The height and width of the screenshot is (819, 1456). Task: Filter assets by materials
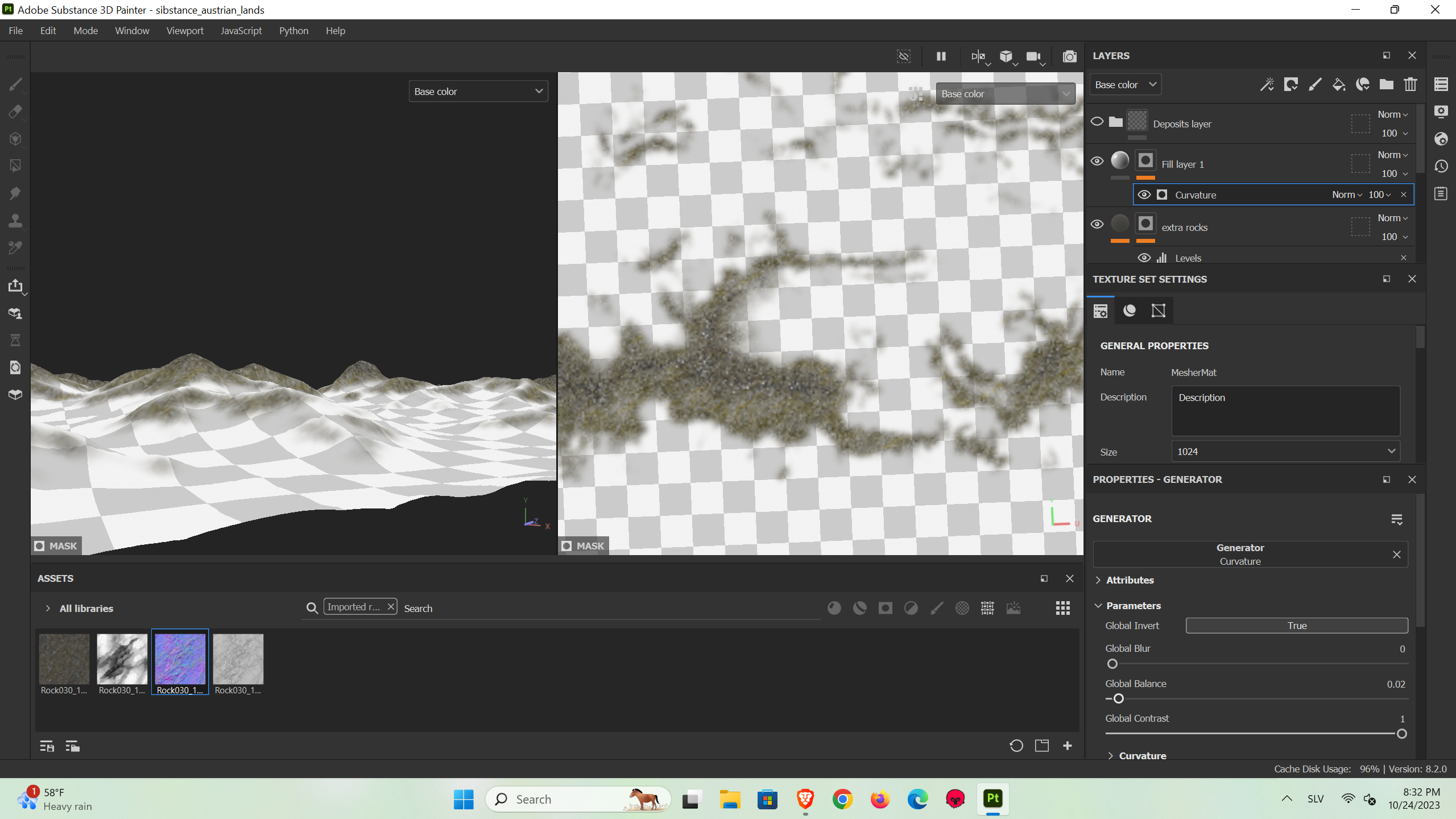click(834, 608)
